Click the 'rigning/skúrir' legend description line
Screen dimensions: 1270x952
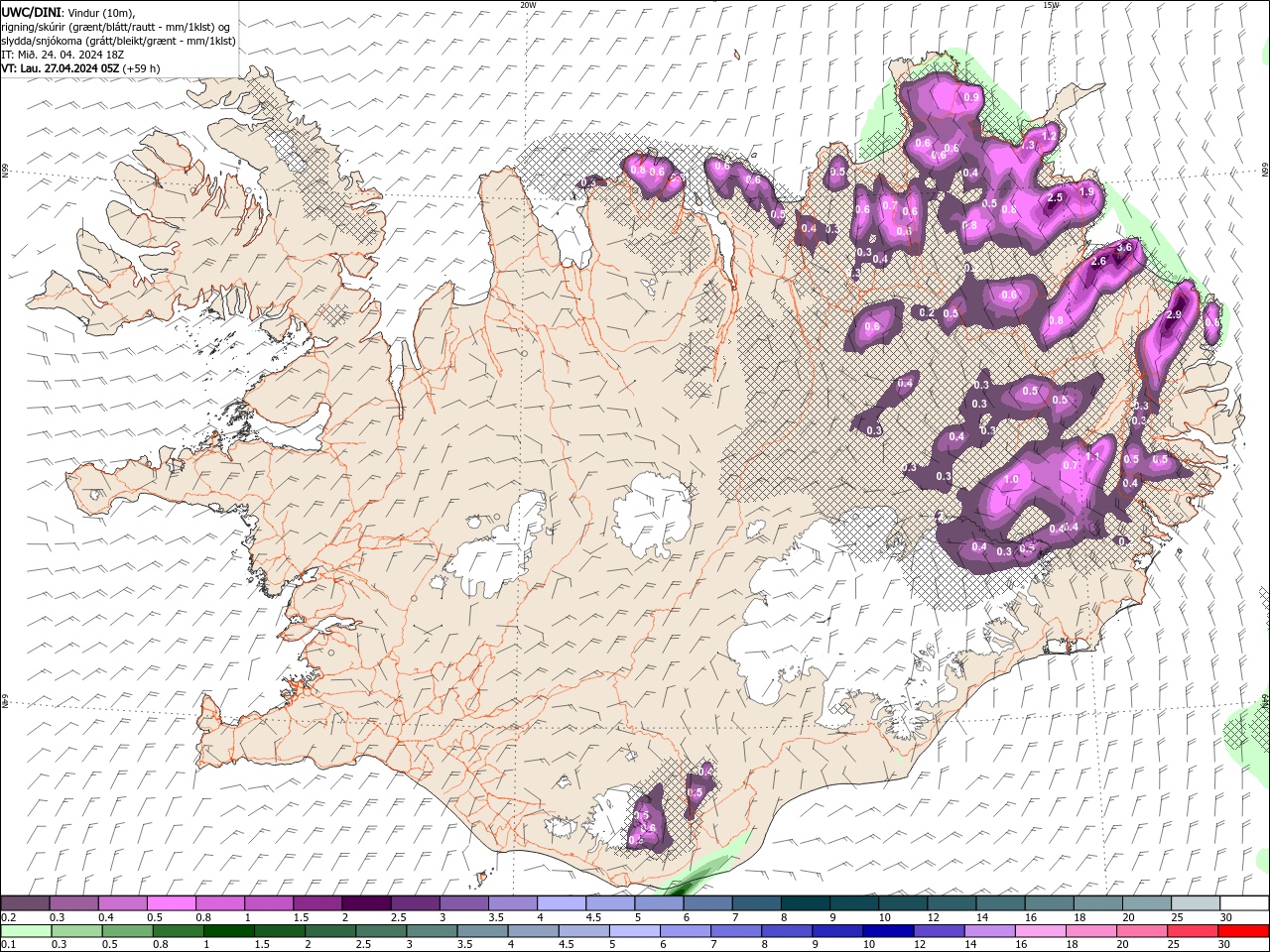(117, 27)
